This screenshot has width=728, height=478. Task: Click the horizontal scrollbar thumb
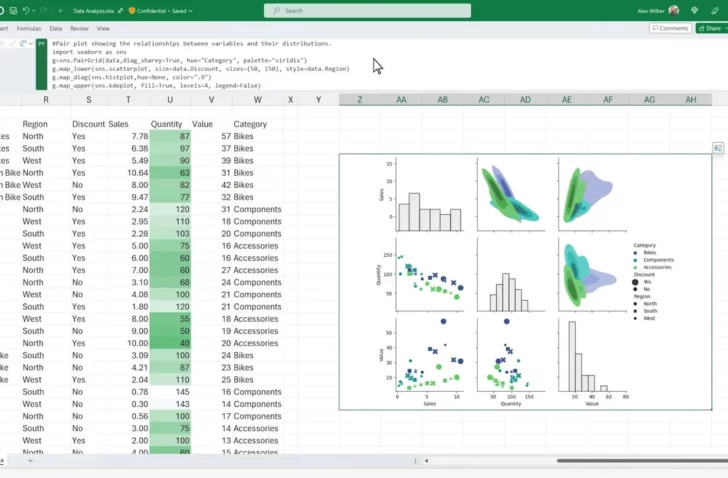643,461
